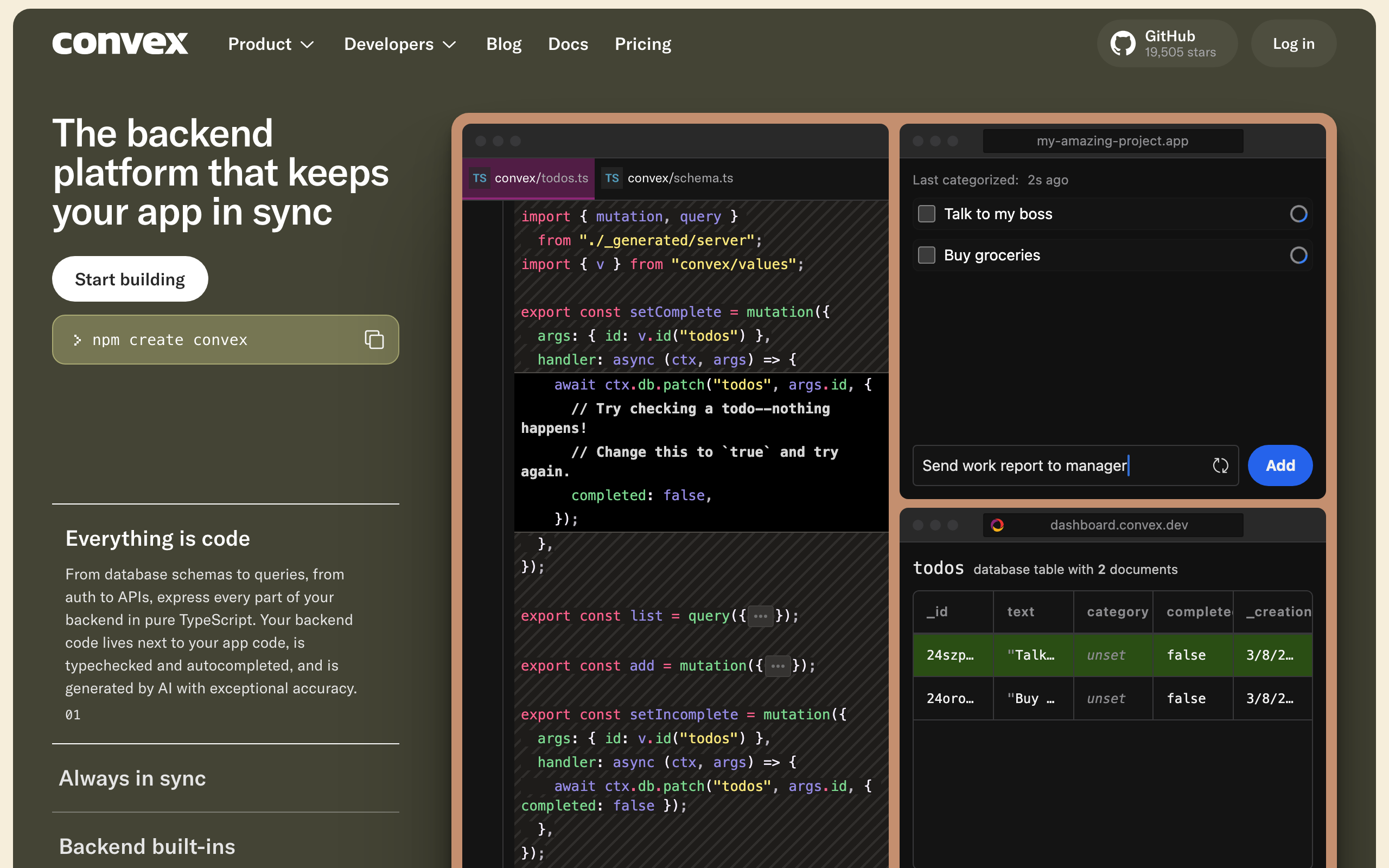Click the blue Add button
1389x868 pixels.
coord(1279,465)
